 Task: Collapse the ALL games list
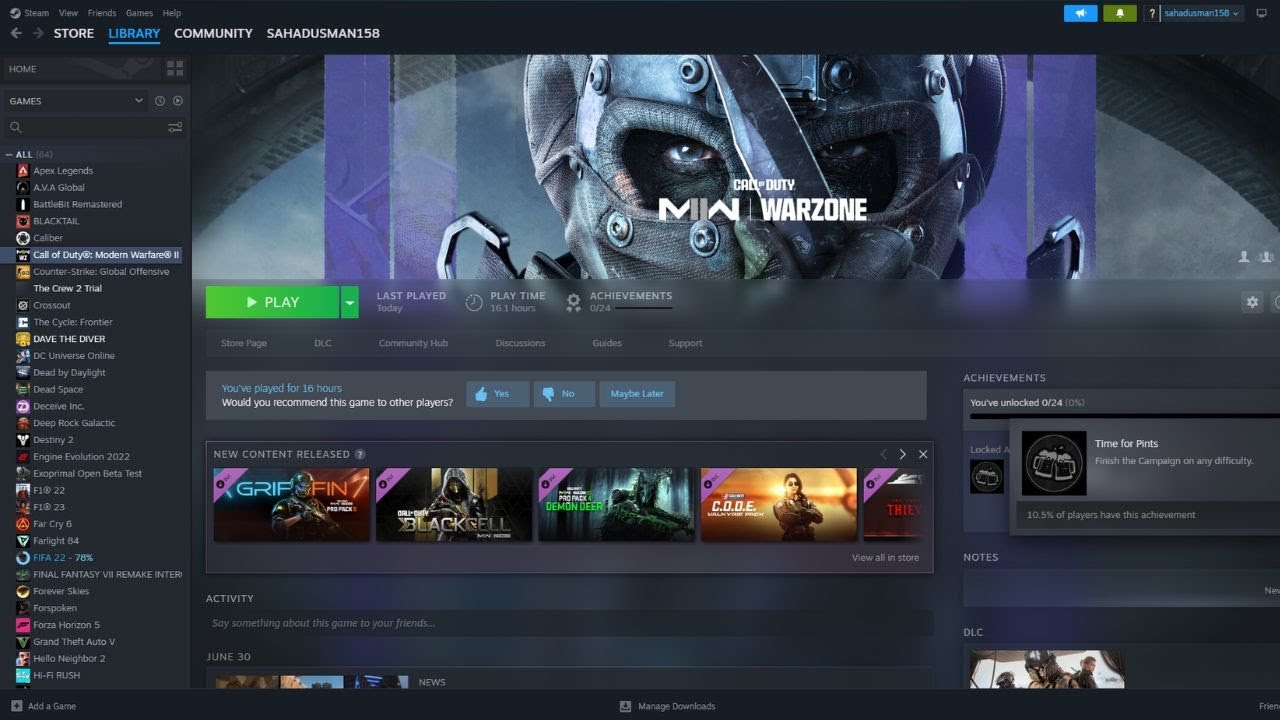tap(9, 155)
